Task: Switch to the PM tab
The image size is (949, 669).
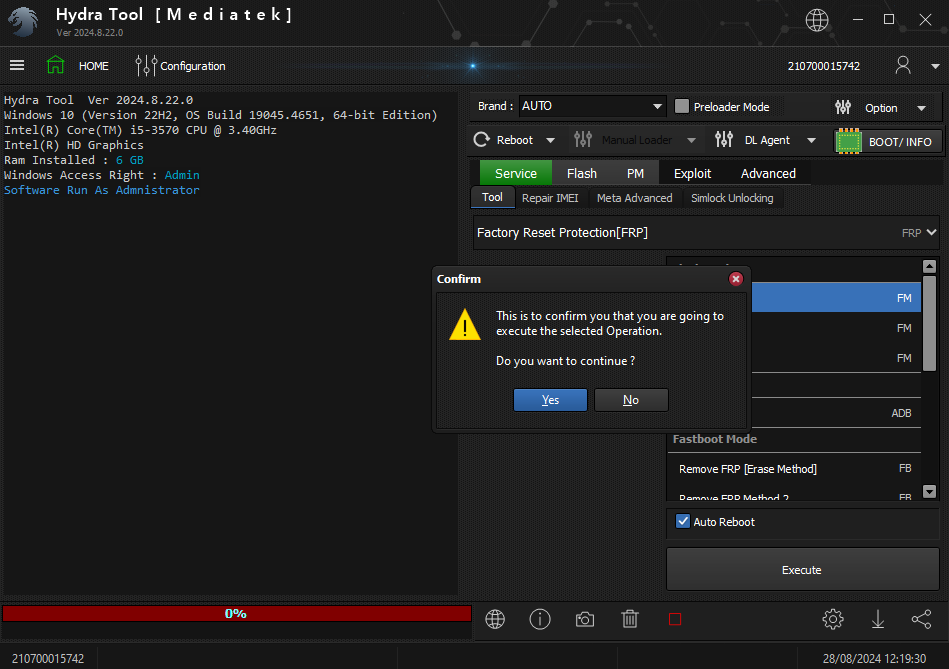Action: (x=635, y=173)
